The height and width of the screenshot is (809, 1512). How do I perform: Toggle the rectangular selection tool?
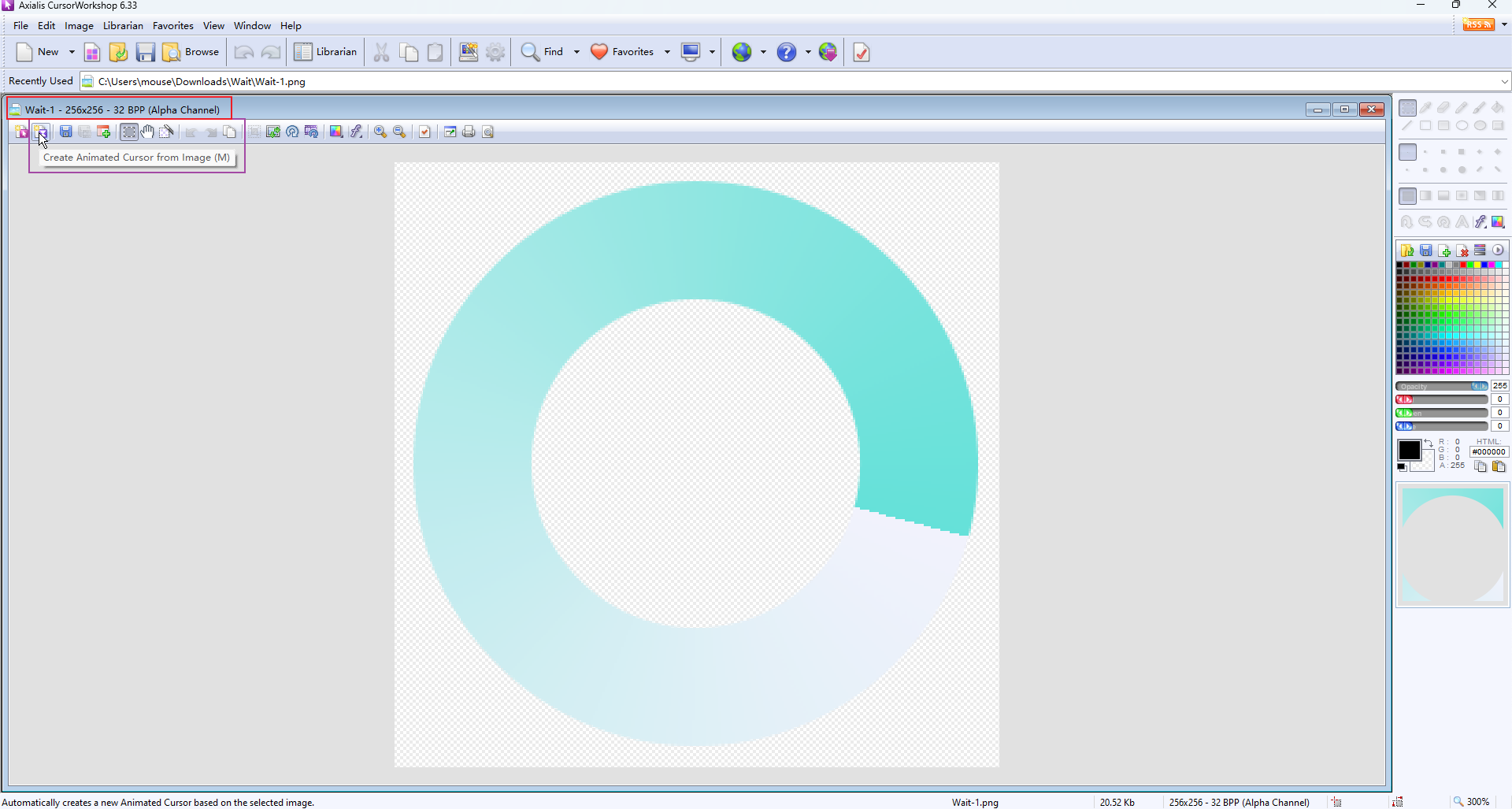1407,108
